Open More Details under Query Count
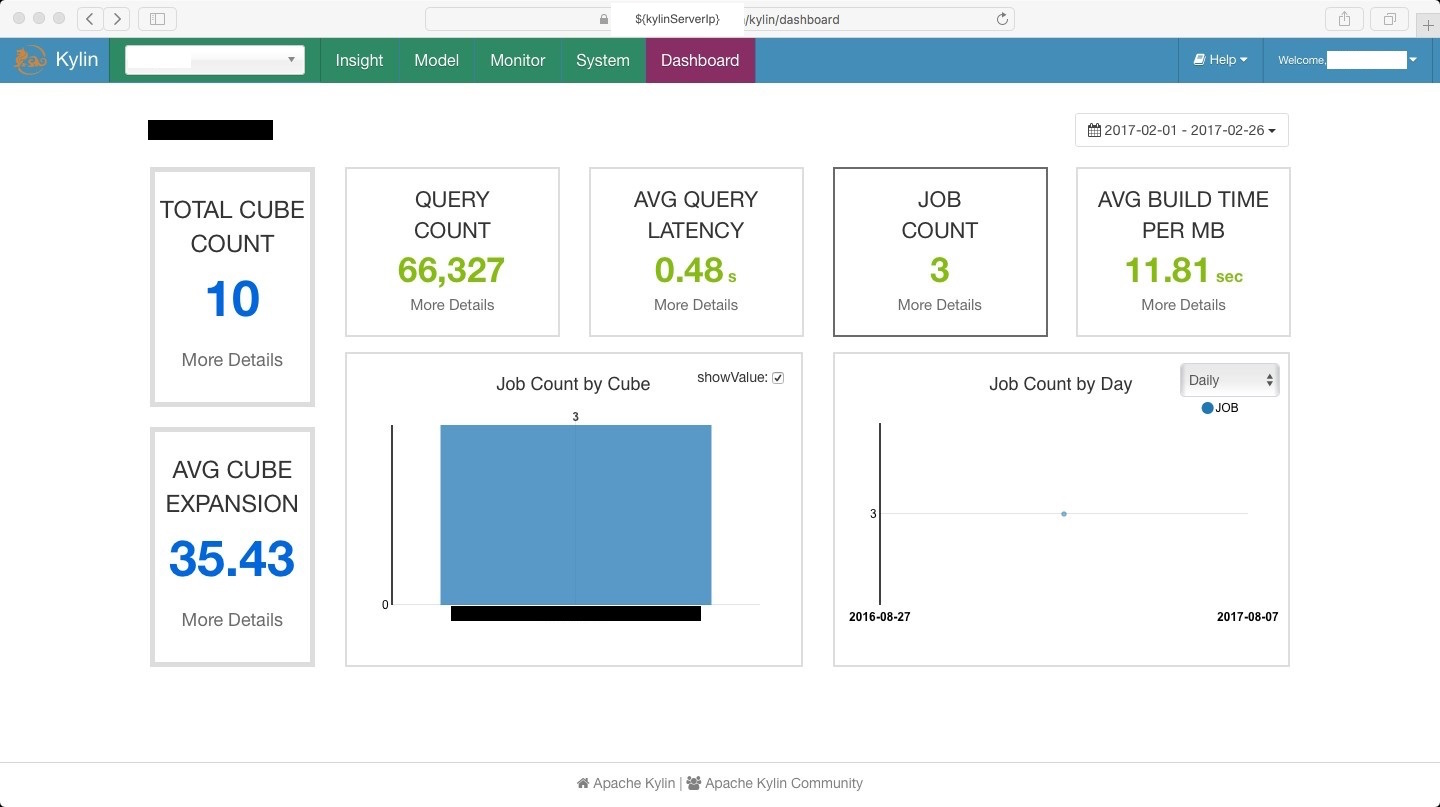The image size is (1440, 807). (452, 305)
